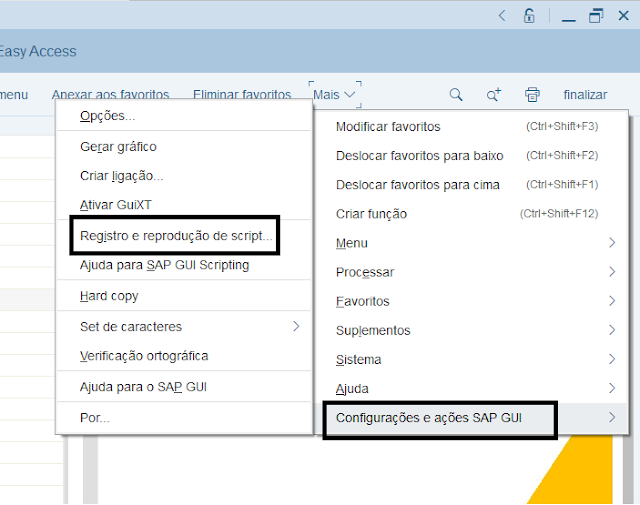This screenshot has width=640, height=505.
Task: Choose Ativar GuiXT option
Action: (184, 205)
